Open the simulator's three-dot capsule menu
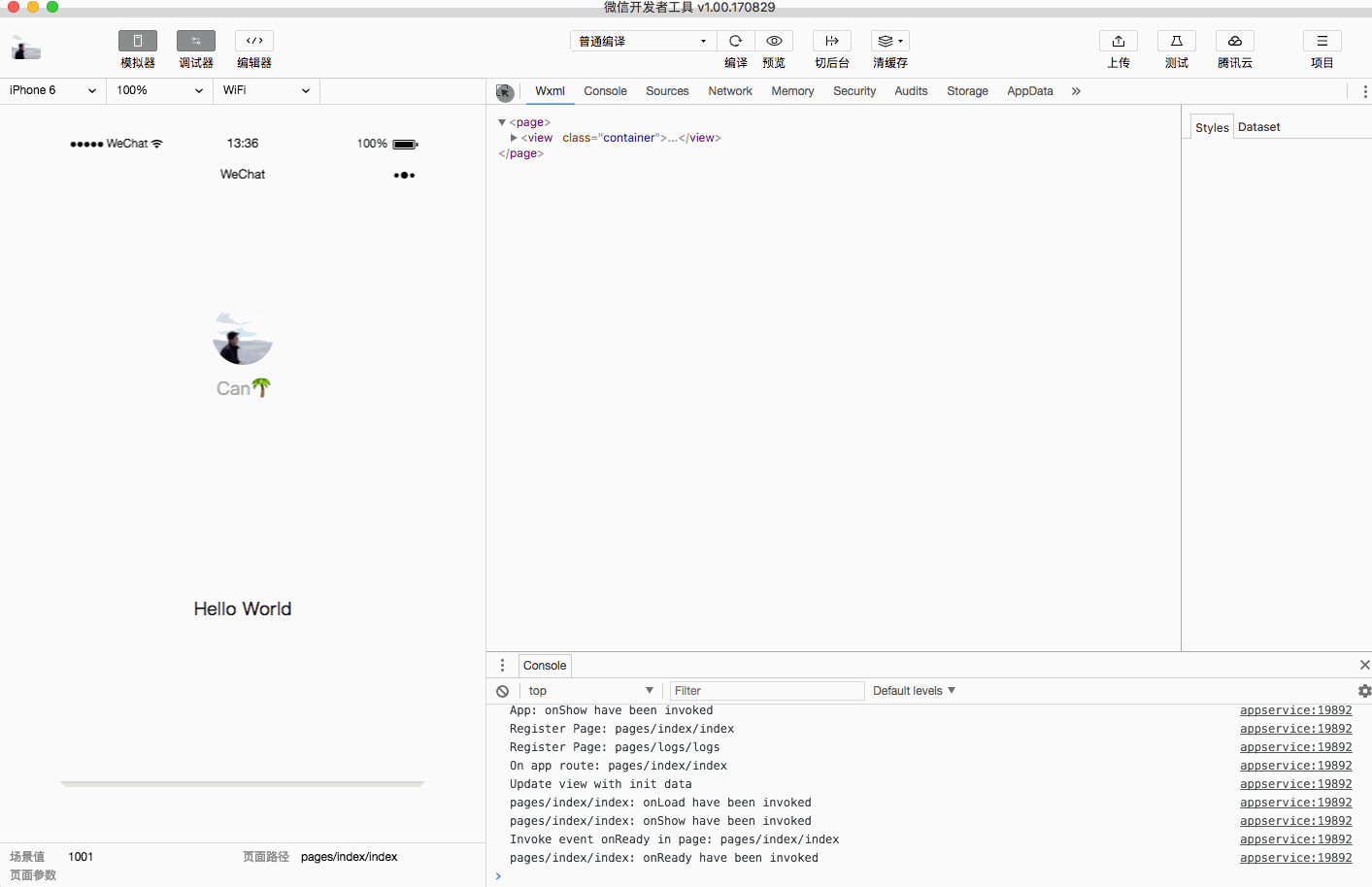 404,176
